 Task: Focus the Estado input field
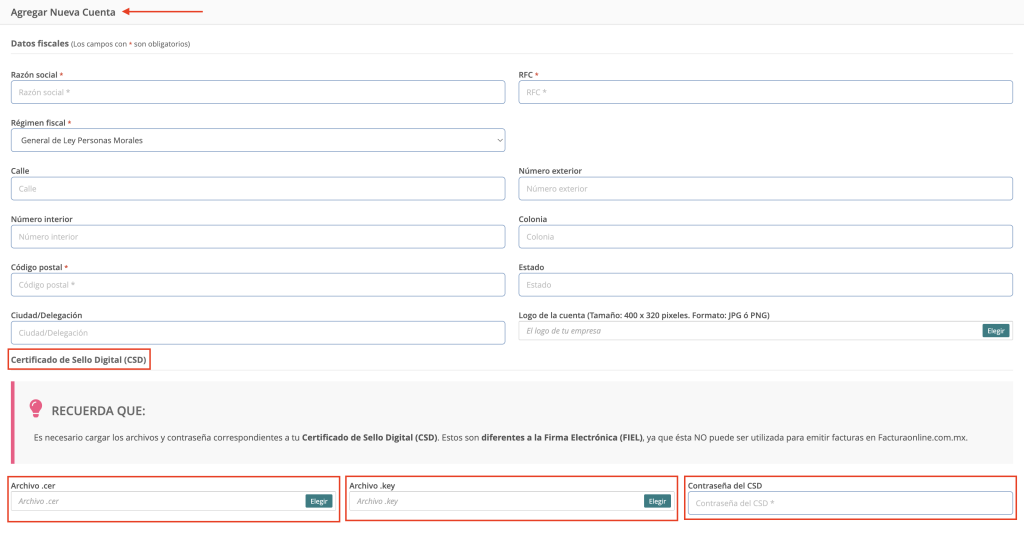pos(765,285)
